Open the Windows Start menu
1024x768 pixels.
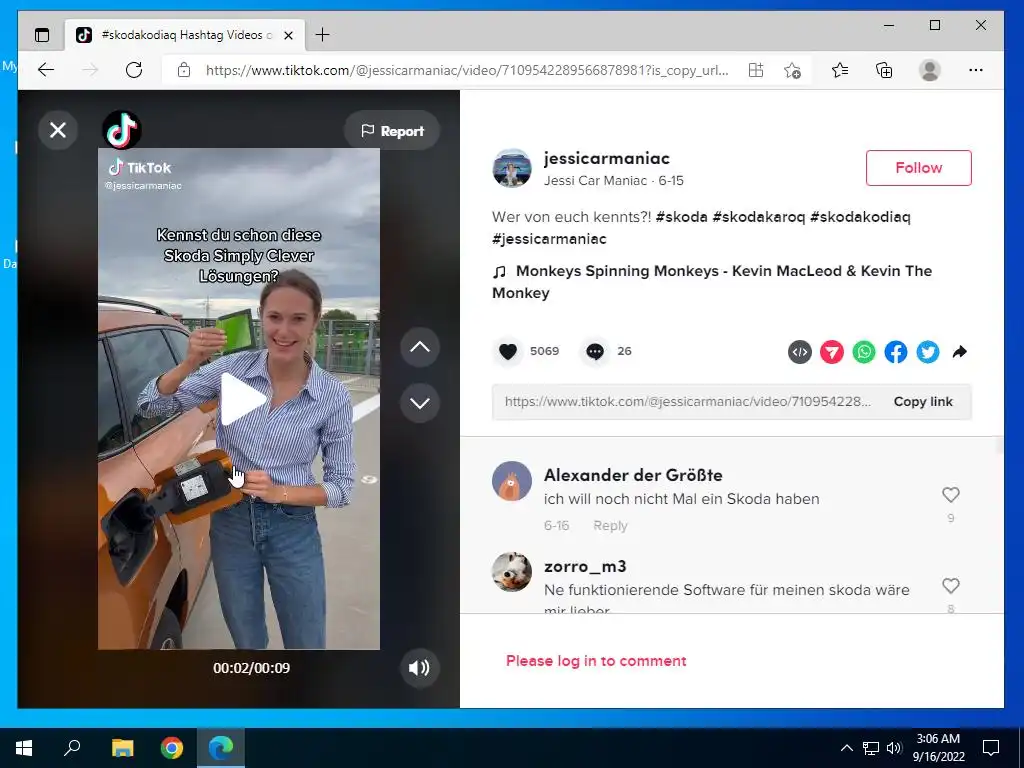tap(24, 748)
